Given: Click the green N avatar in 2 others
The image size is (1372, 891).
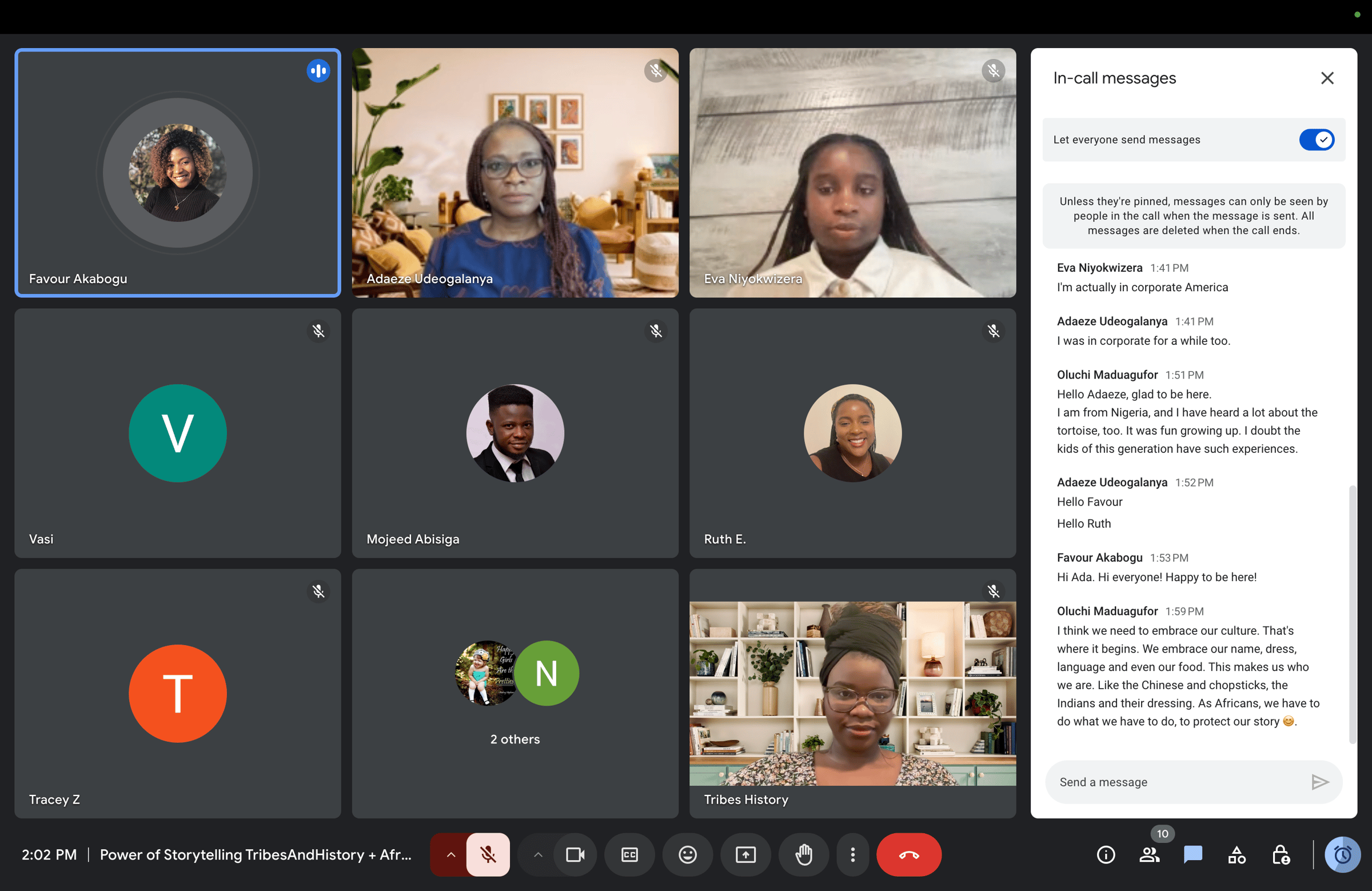Looking at the screenshot, I should (547, 673).
